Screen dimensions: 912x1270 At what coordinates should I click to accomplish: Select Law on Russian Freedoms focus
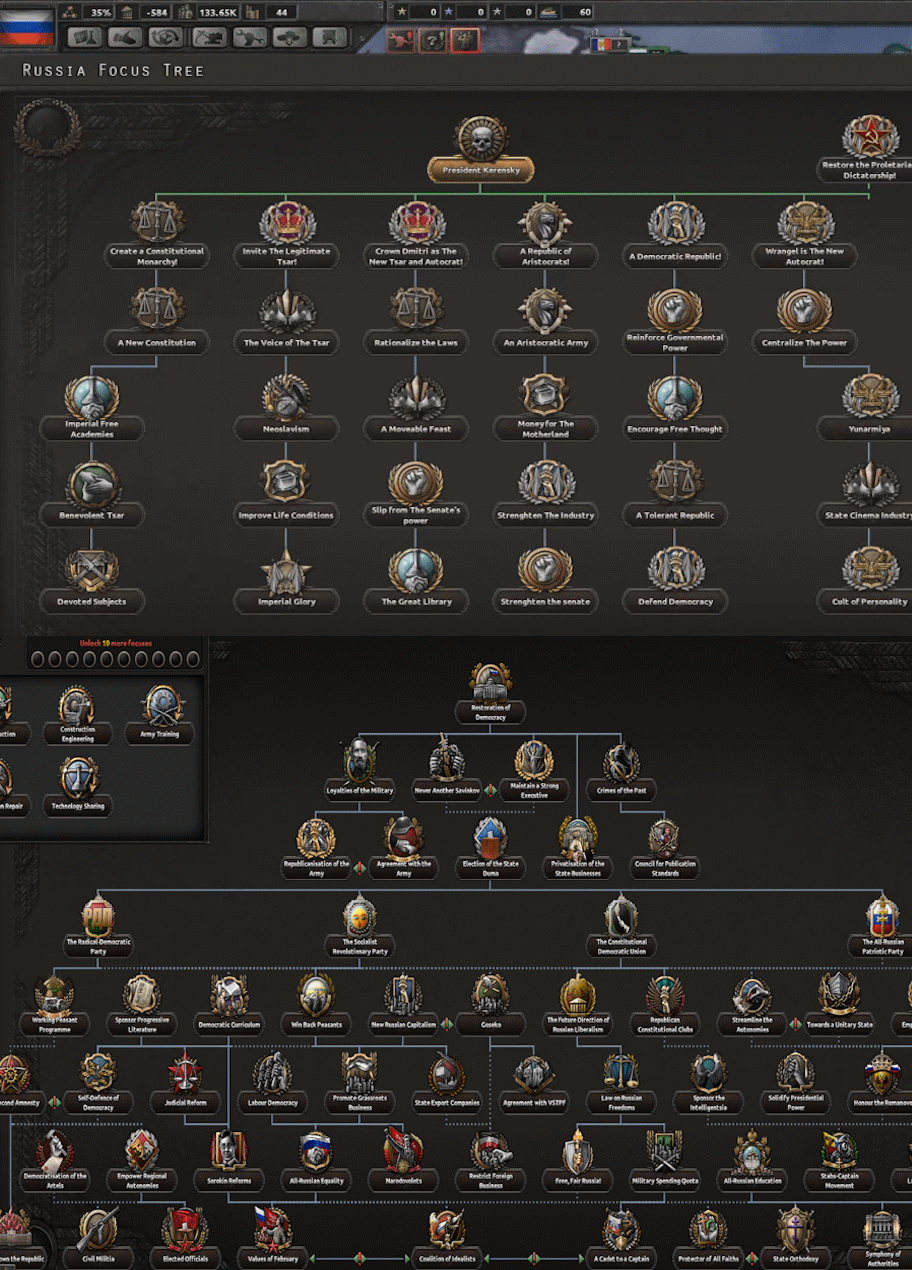(x=621, y=1082)
